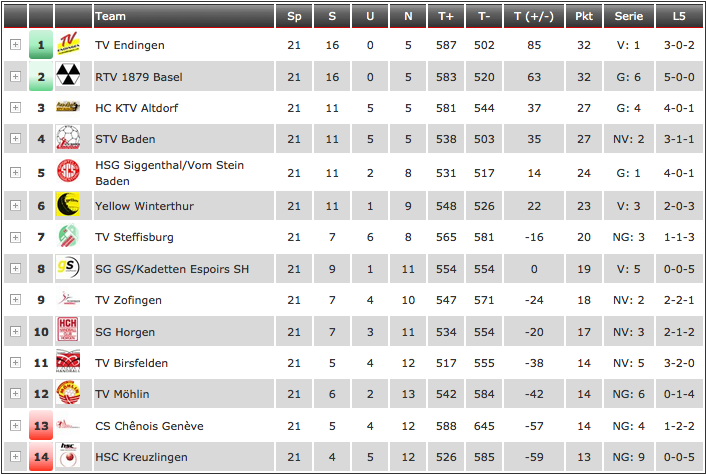
Task: Click the RTV 1879 Basel triangle logo
Action: [x=68, y=75]
